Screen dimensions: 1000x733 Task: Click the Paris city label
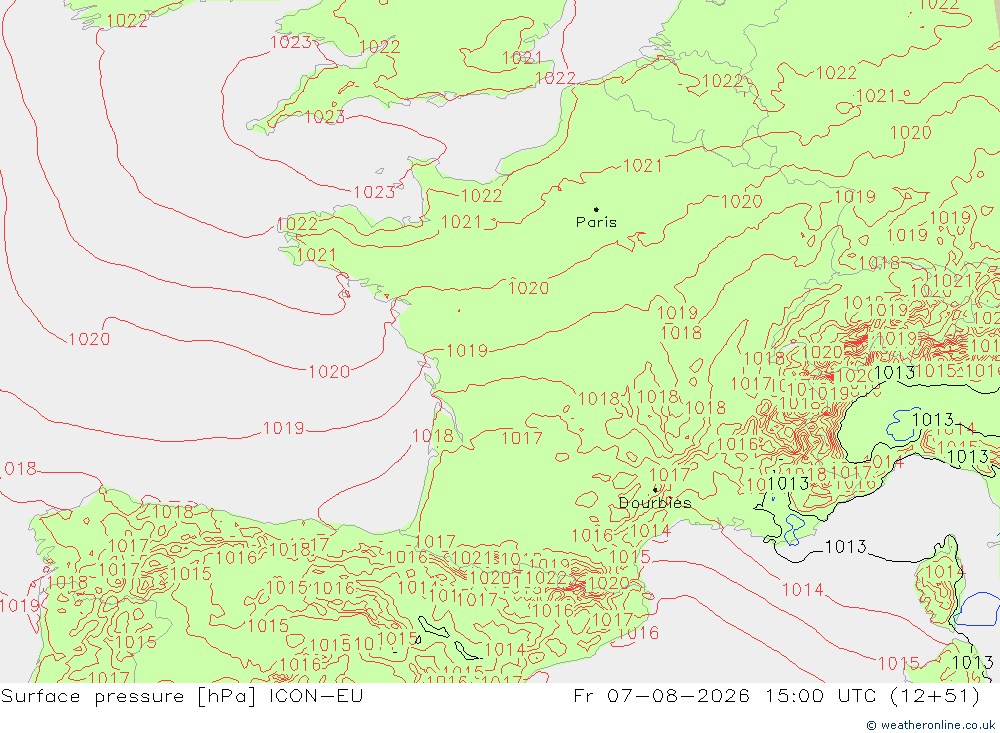[596, 222]
